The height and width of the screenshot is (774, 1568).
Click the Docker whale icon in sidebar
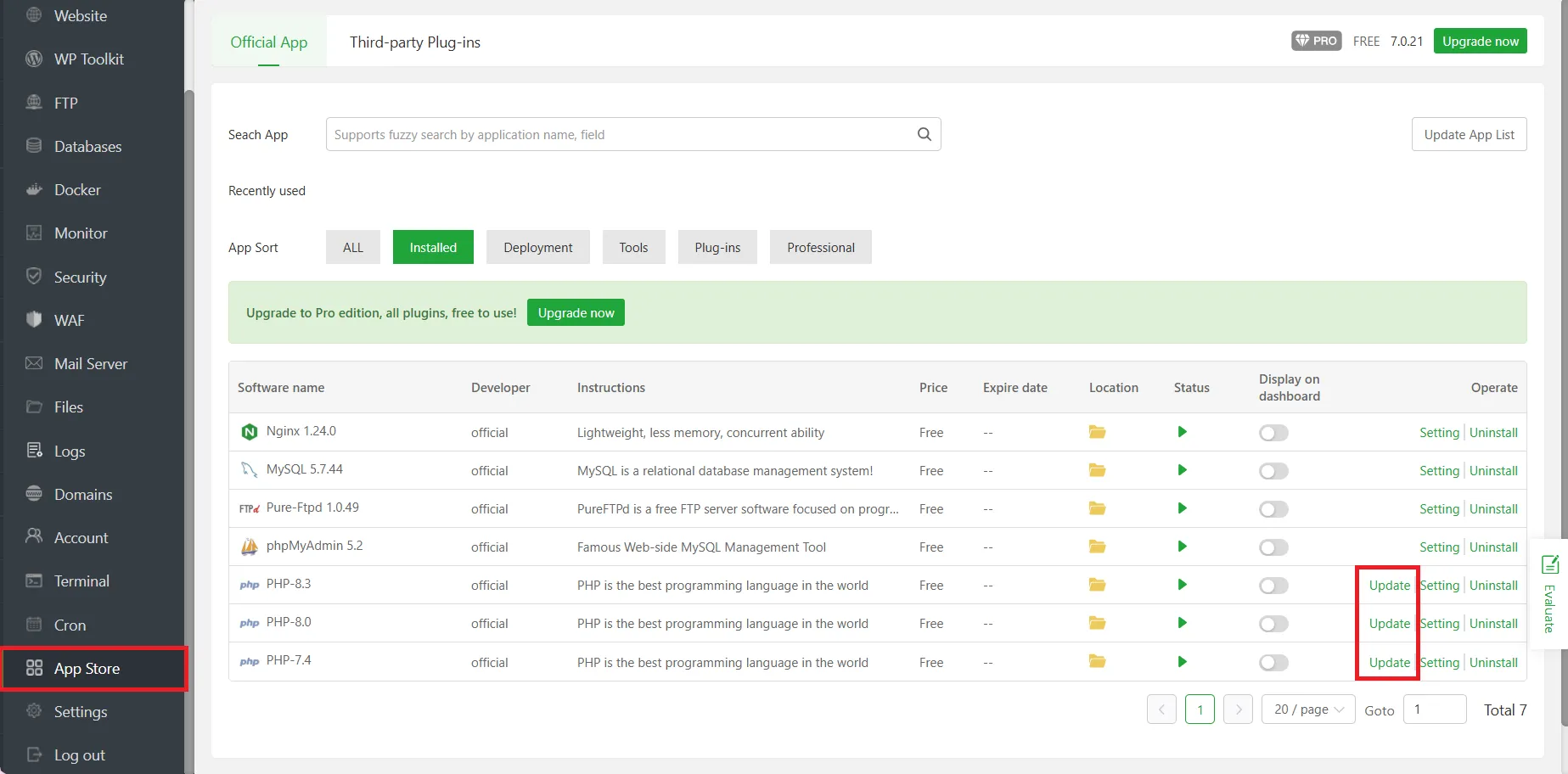tap(34, 189)
